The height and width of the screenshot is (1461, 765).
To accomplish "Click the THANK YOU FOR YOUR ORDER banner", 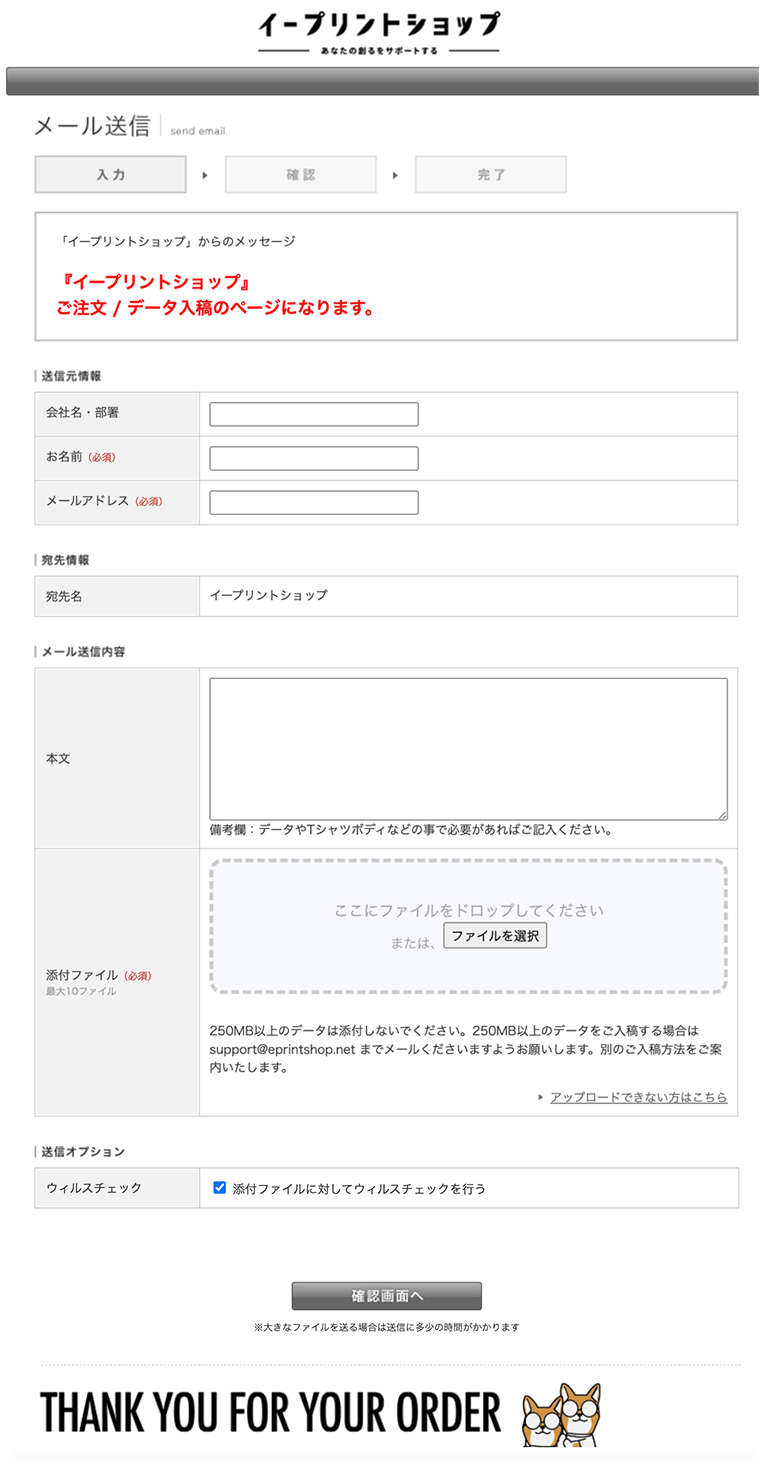I will (320, 1413).
